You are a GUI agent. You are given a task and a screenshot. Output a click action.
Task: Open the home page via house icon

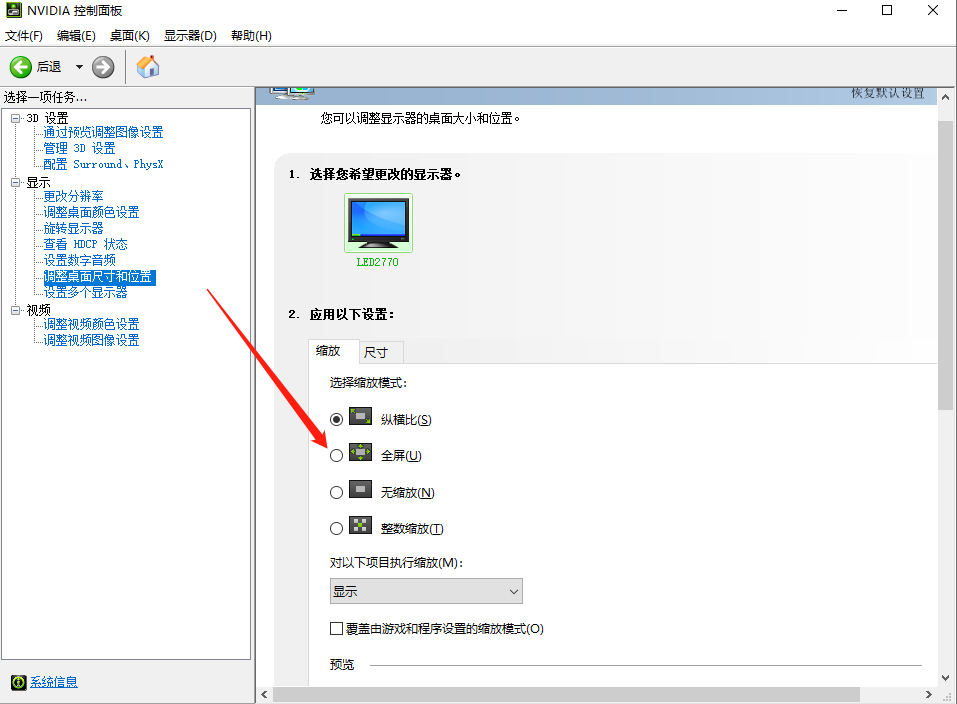pos(147,66)
